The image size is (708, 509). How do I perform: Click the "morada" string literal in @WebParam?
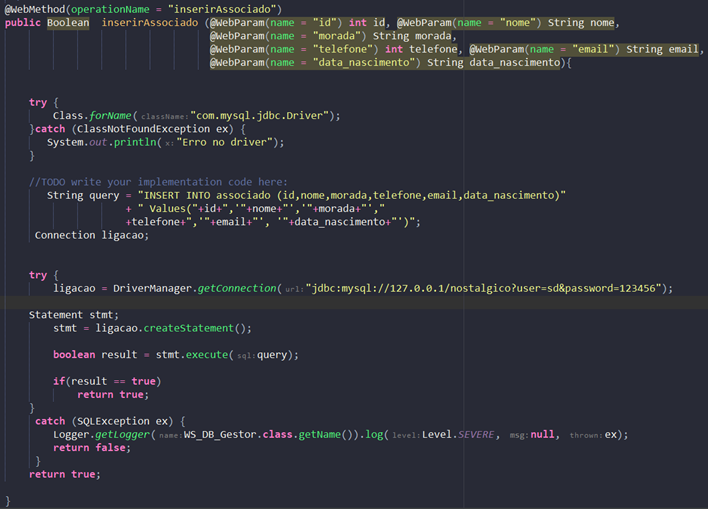tap(336, 36)
